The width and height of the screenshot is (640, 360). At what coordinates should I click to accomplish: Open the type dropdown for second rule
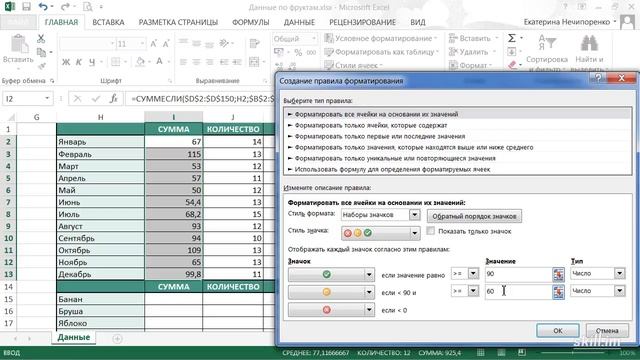coord(619,291)
